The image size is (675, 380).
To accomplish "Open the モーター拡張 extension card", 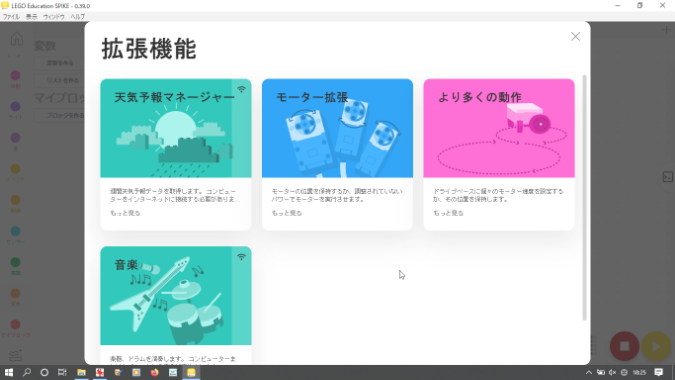I will click(x=337, y=154).
